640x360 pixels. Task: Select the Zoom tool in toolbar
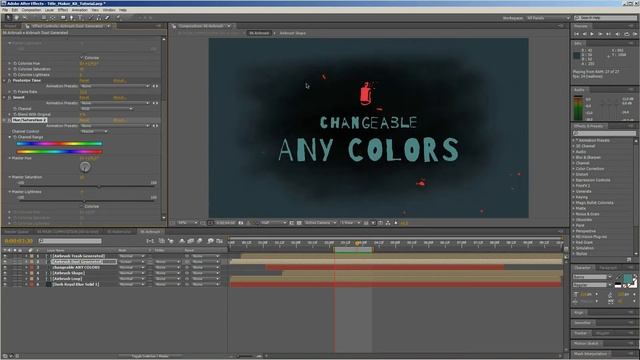[24, 18]
